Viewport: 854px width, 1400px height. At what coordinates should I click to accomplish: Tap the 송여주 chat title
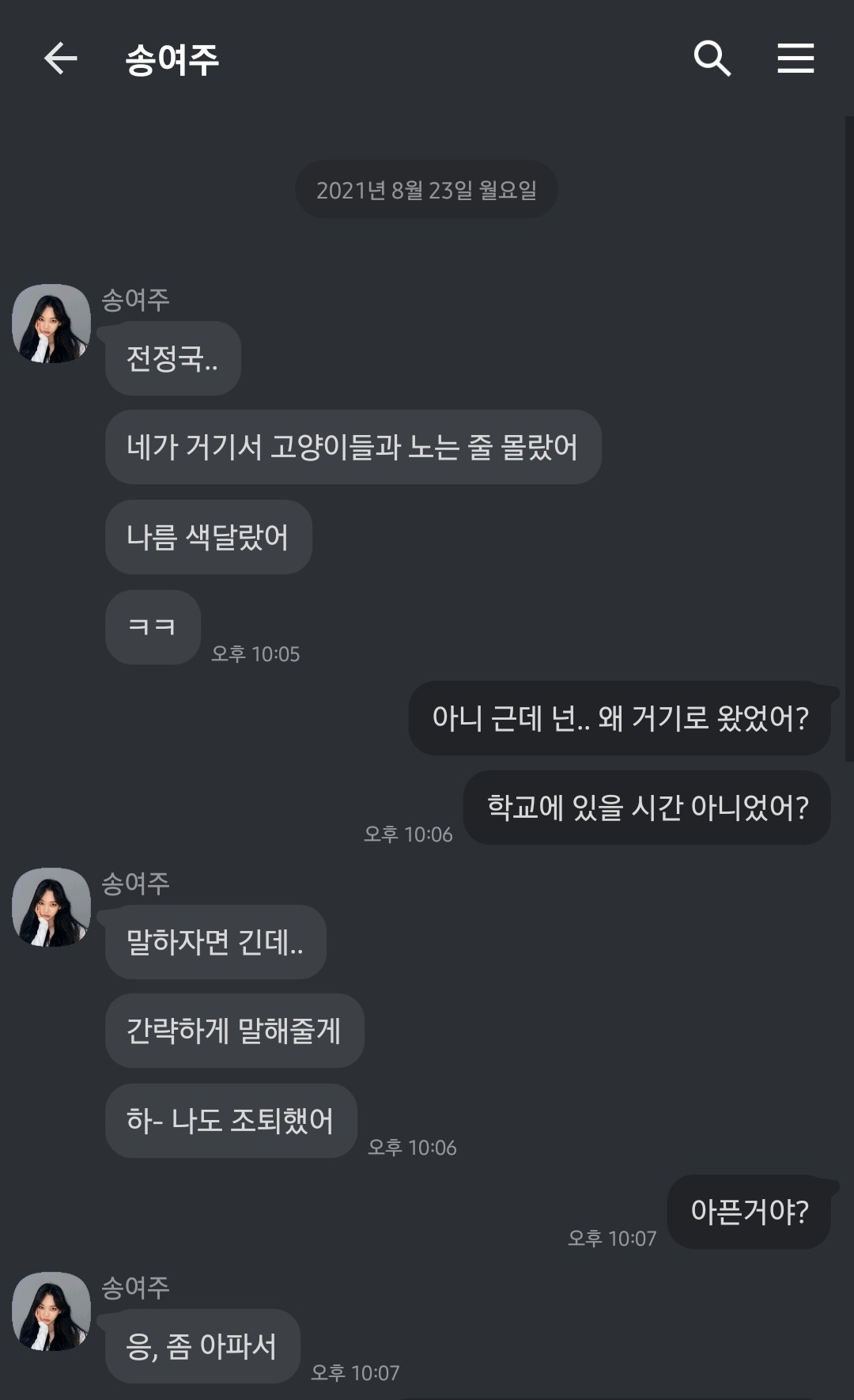click(172, 60)
